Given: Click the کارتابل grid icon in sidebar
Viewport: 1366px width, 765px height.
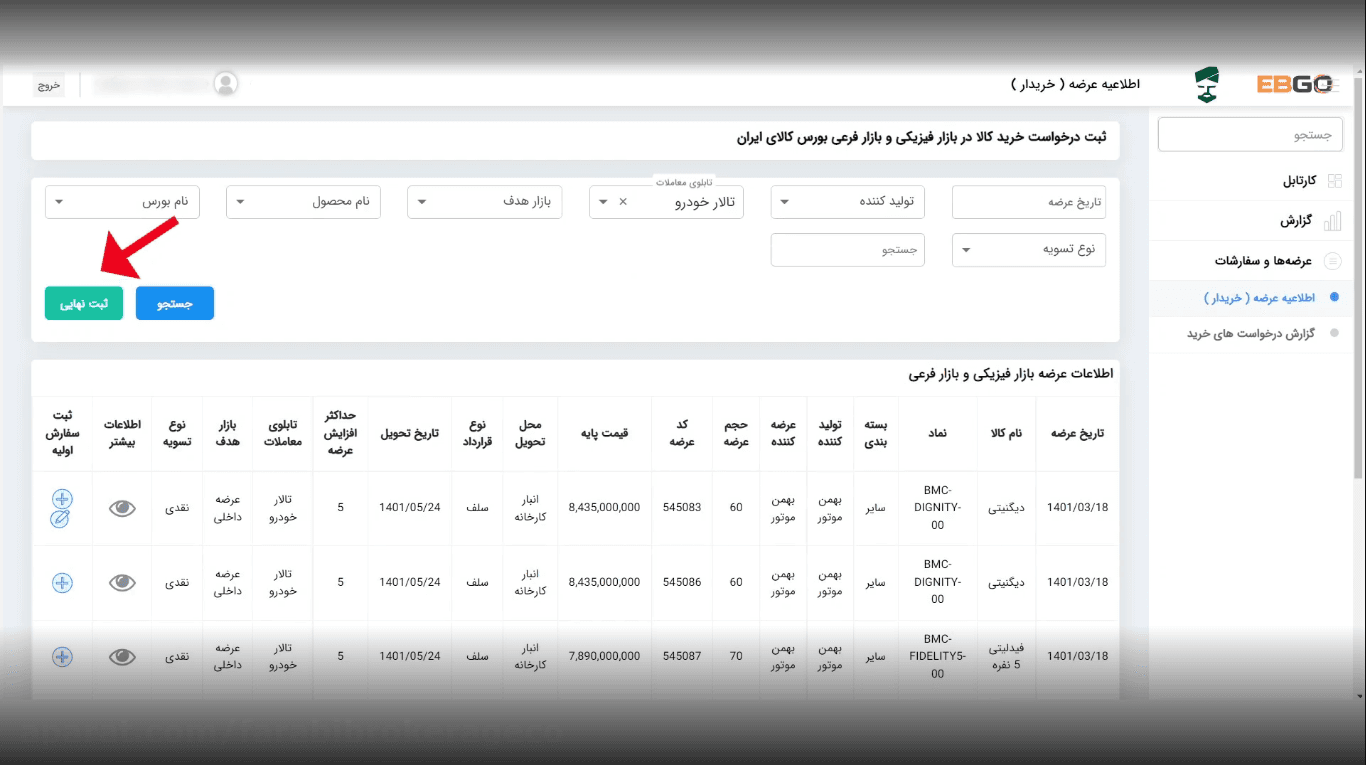Looking at the screenshot, I should [1334, 181].
